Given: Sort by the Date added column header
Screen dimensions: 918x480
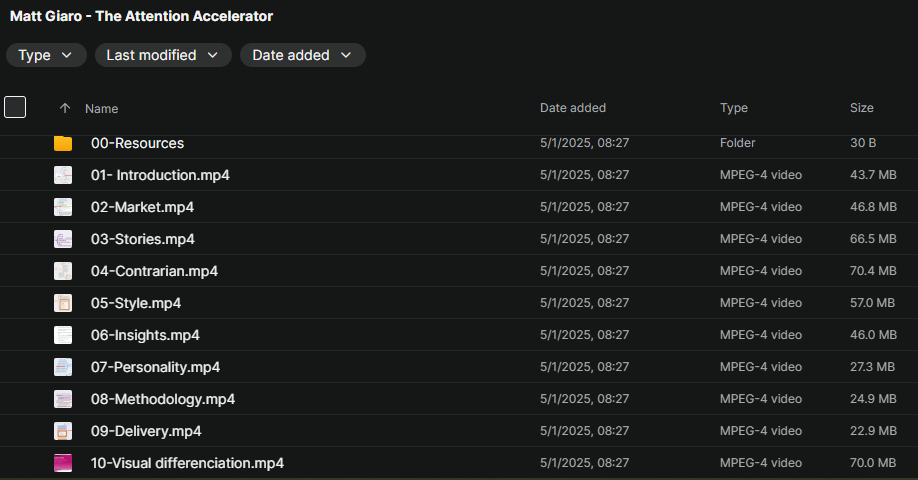Looking at the screenshot, I should tap(573, 108).
